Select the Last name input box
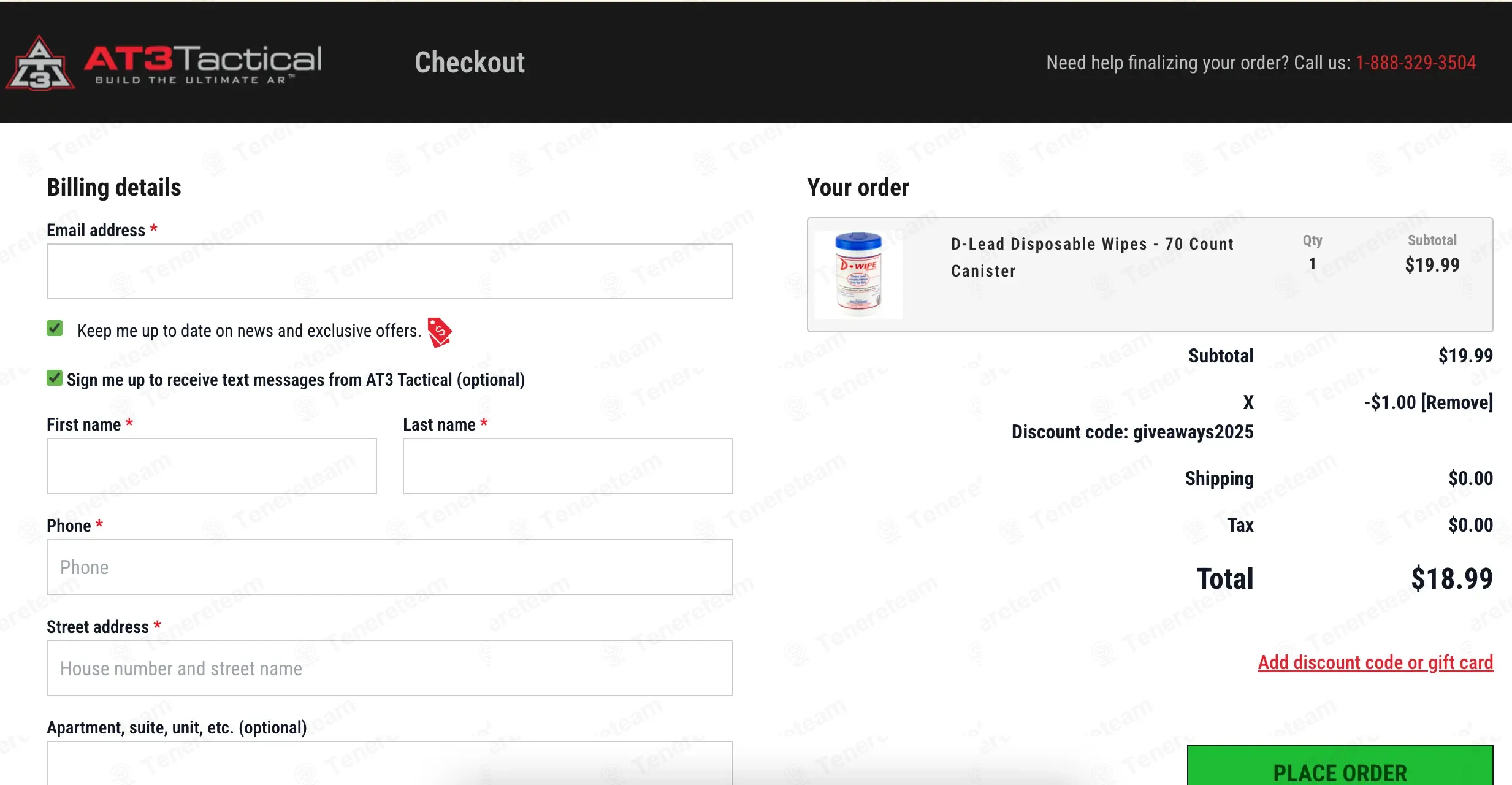The height and width of the screenshot is (785, 1512). [x=567, y=466]
